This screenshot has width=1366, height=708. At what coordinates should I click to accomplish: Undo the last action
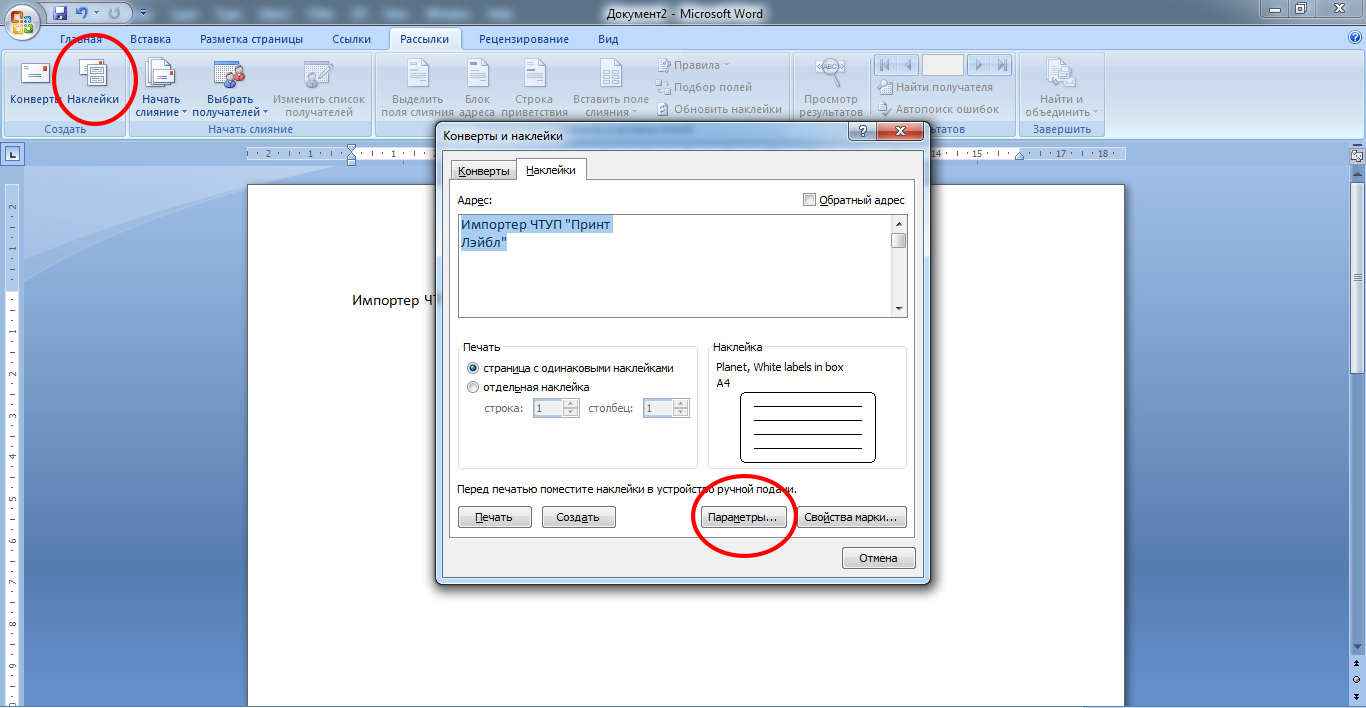tap(82, 13)
